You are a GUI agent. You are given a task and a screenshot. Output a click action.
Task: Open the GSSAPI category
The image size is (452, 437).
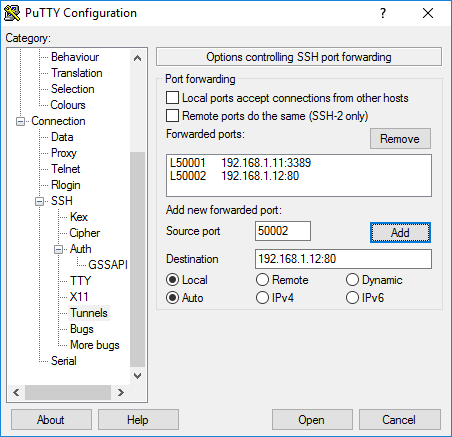point(108,265)
